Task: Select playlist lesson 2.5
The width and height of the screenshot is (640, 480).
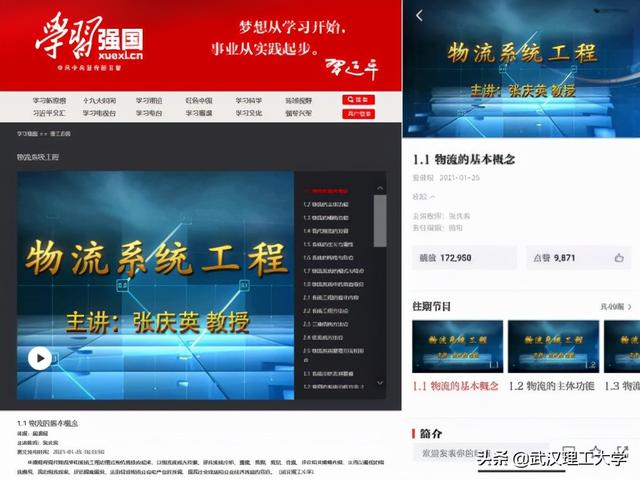Action: pyautogui.click(x=334, y=355)
